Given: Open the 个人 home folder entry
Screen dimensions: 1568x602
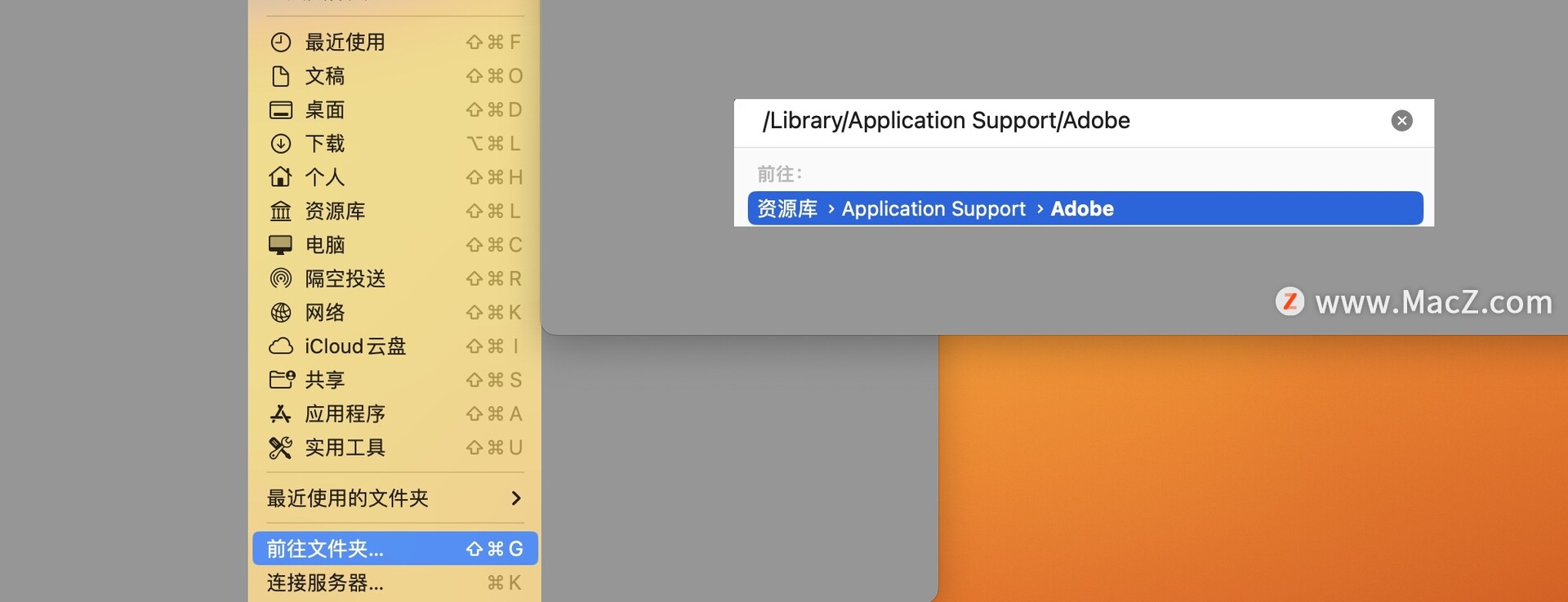Looking at the screenshot, I should [395, 177].
